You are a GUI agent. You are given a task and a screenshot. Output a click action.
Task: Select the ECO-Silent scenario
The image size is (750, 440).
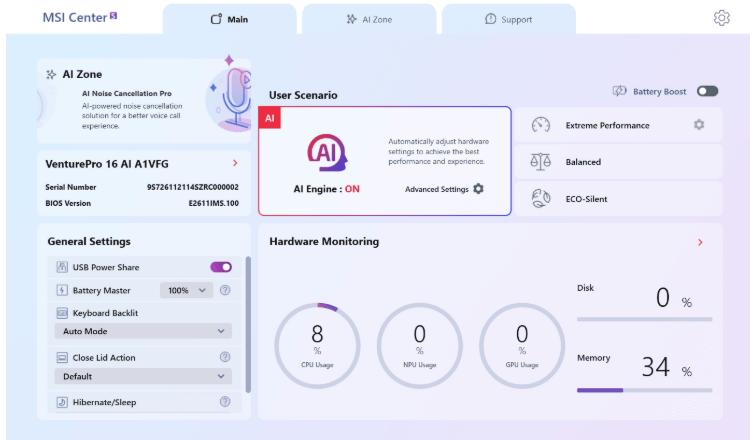coord(618,198)
